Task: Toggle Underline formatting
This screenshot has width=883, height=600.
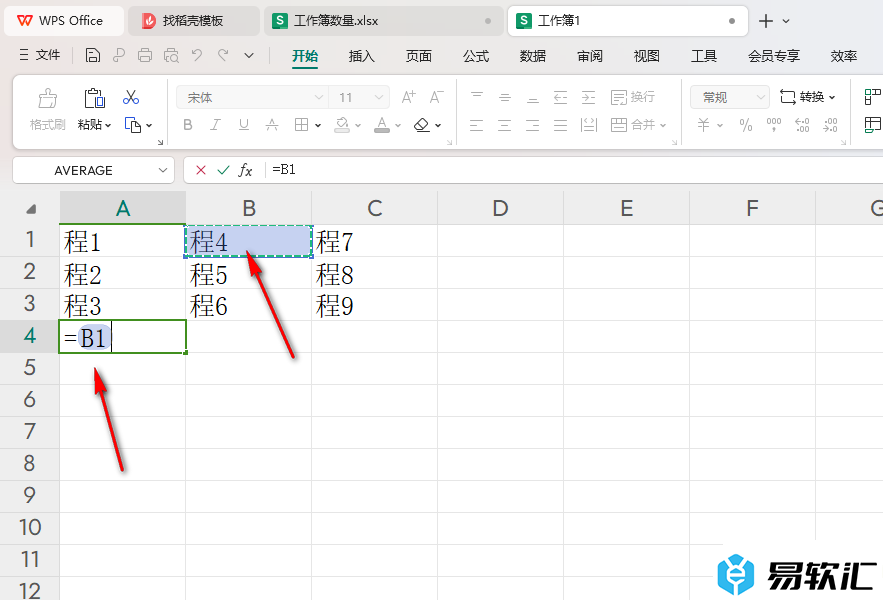Action: (x=243, y=125)
